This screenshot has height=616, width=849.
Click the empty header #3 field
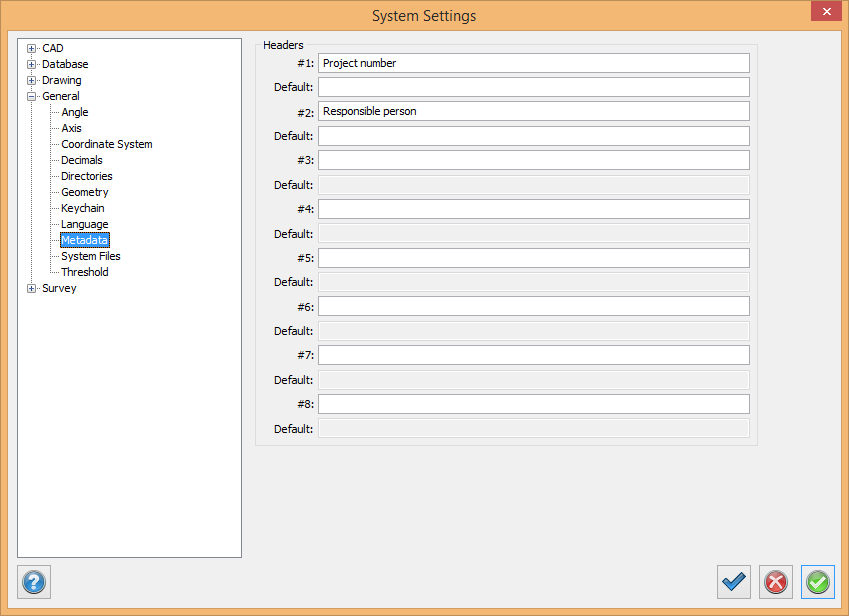(x=533, y=160)
